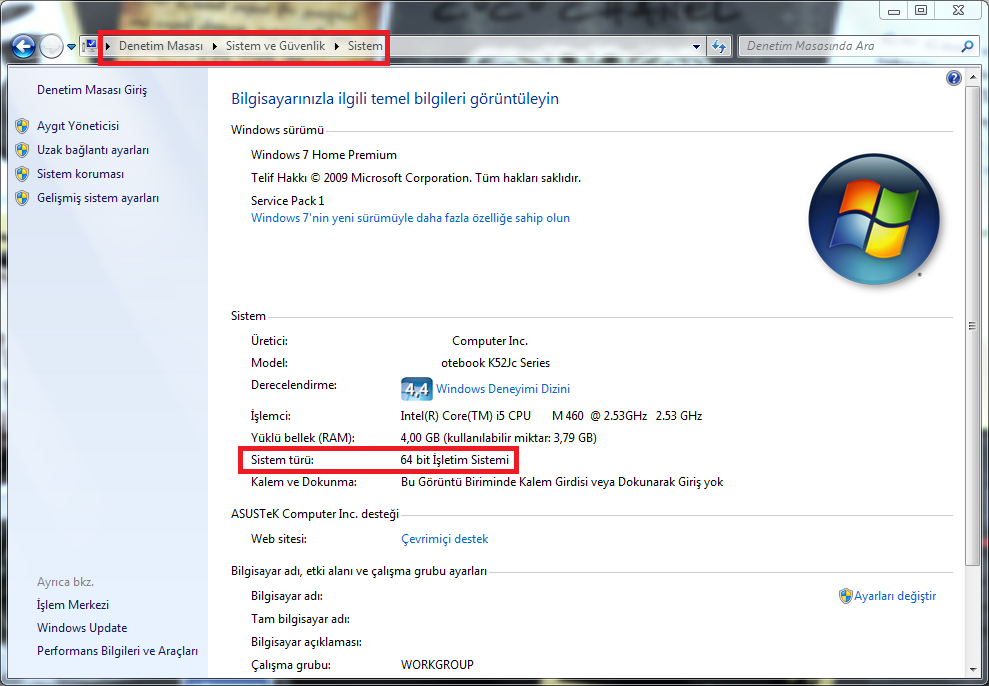The width and height of the screenshot is (989, 686).
Task: Click the search magnifier icon
Action: coord(967,46)
